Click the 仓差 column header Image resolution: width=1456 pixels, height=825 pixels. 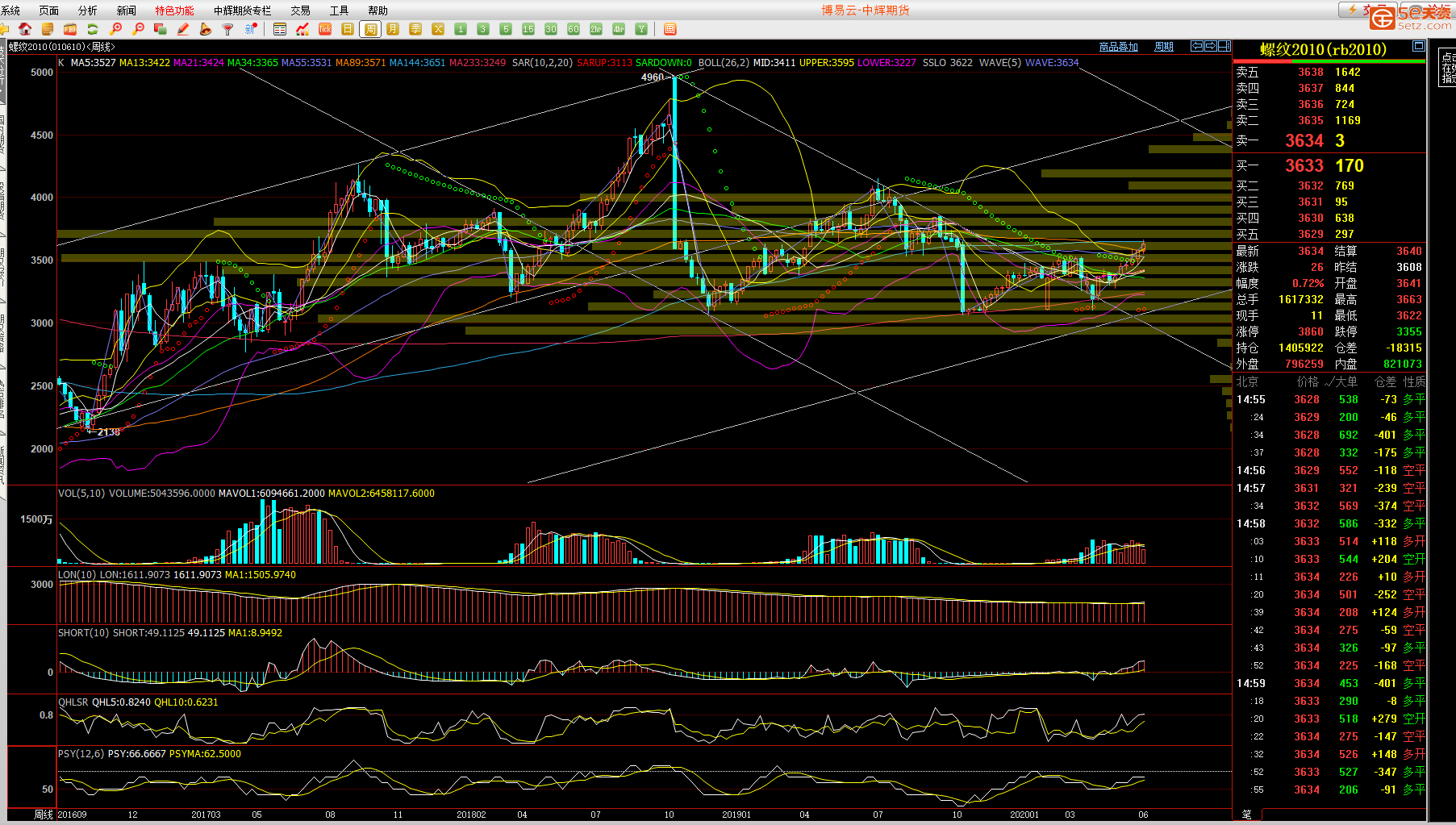pos(1386,381)
